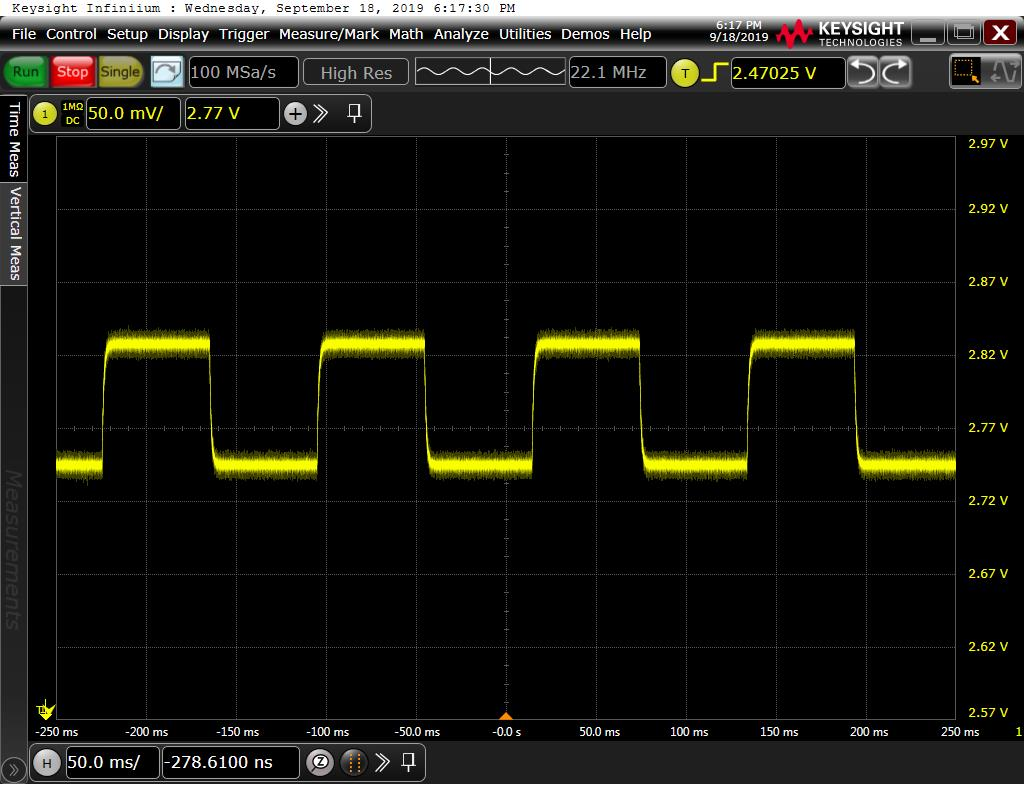Click the channel toolbar pin icon
1034x794 pixels.
click(x=355, y=113)
